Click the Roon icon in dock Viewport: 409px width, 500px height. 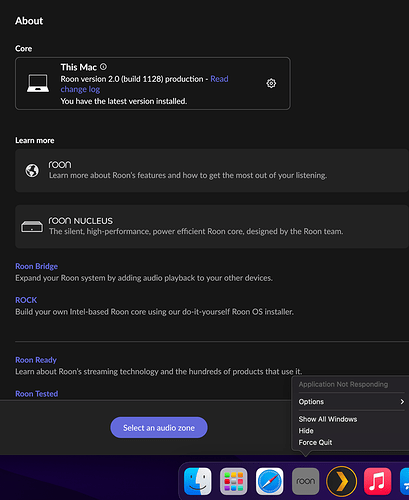coord(306,481)
